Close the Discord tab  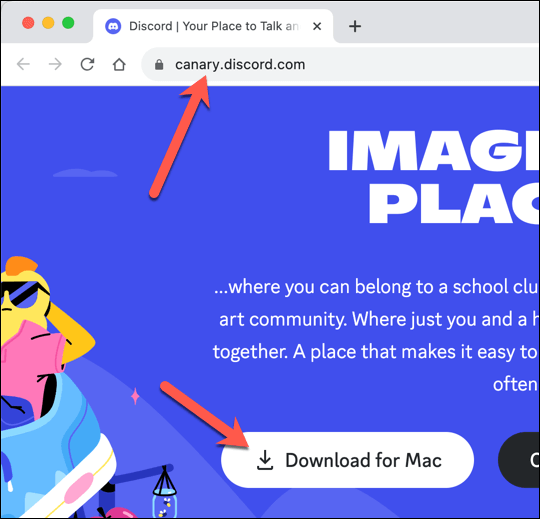coord(317,26)
